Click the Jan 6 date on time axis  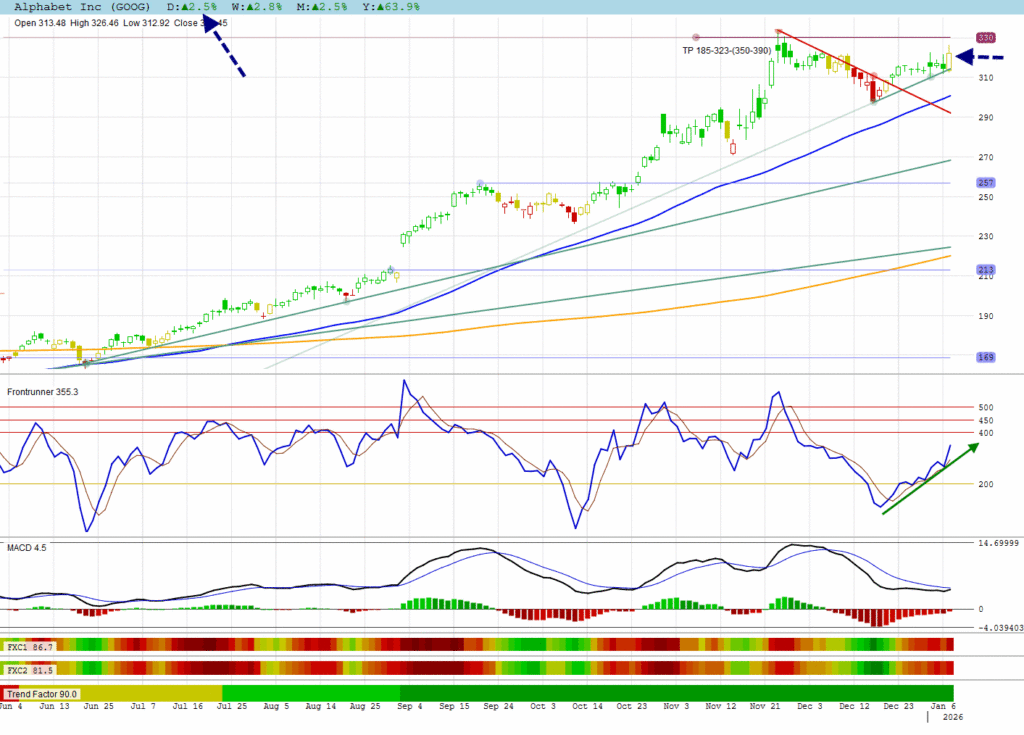point(939,706)
